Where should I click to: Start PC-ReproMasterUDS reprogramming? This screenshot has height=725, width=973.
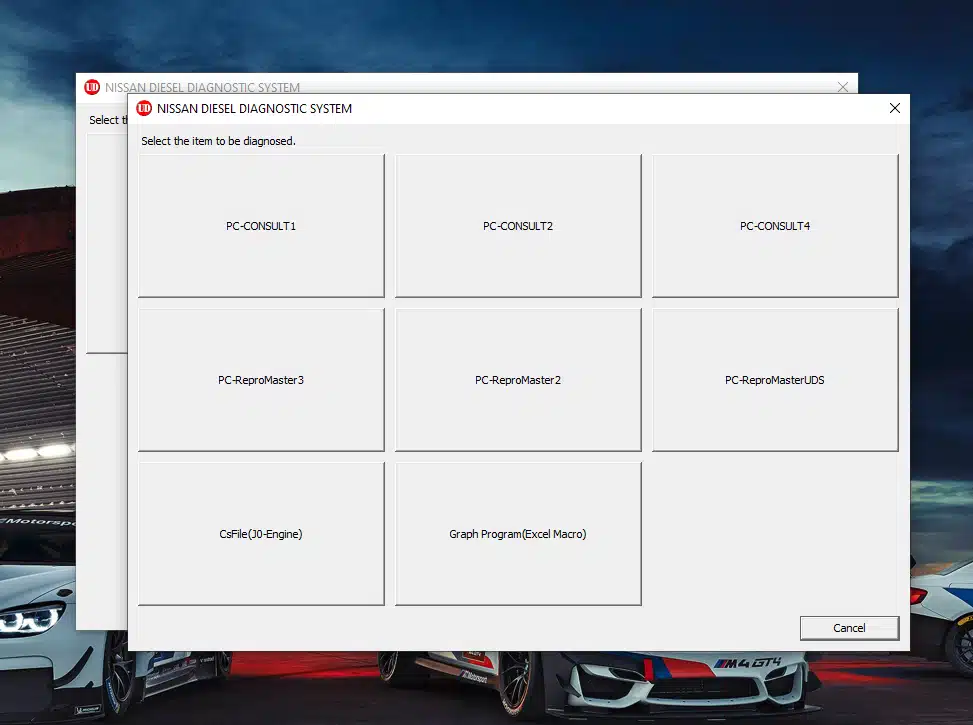[x=775, y=380]
